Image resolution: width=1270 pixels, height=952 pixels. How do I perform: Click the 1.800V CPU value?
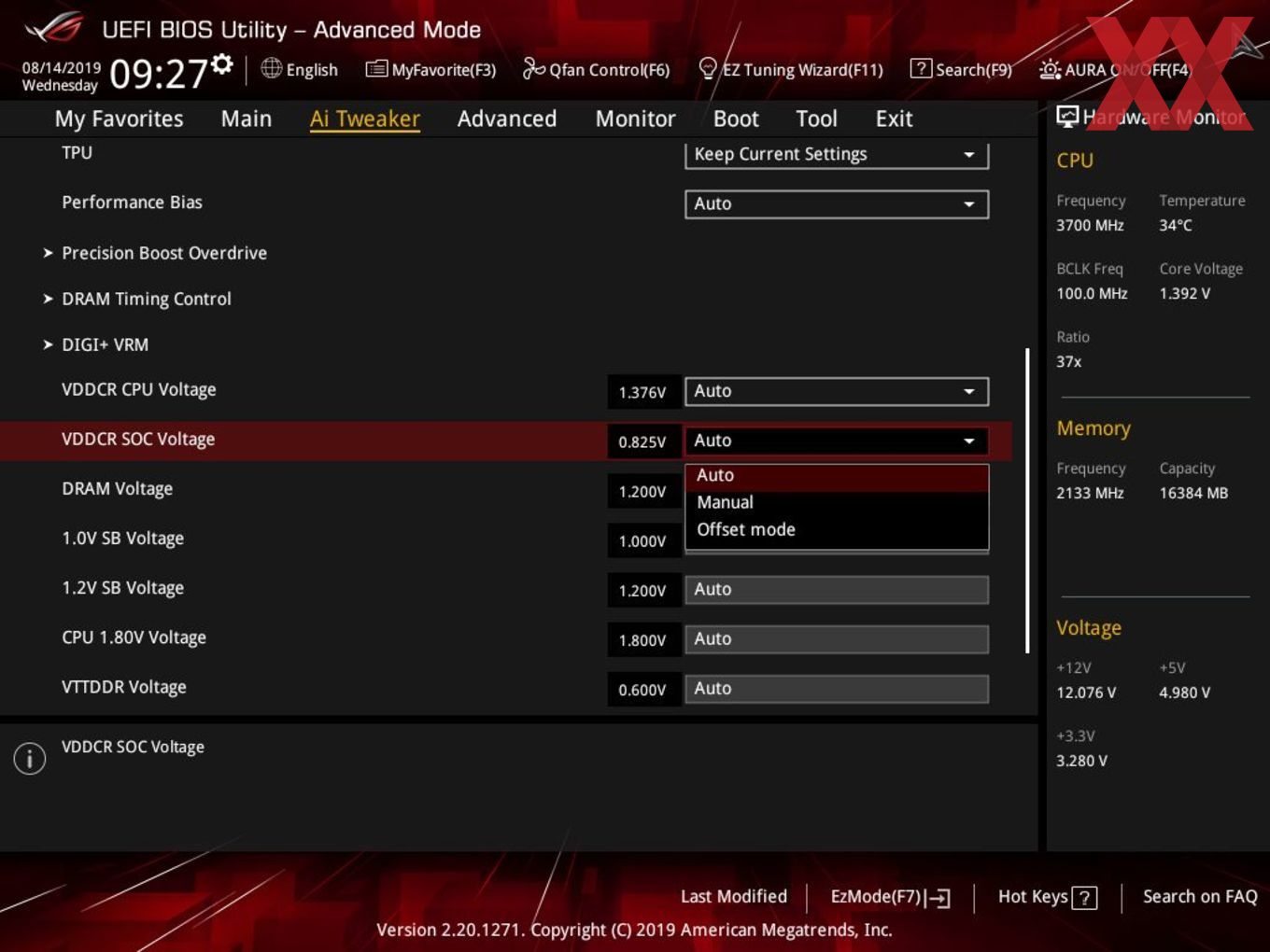tap(642, 641)
